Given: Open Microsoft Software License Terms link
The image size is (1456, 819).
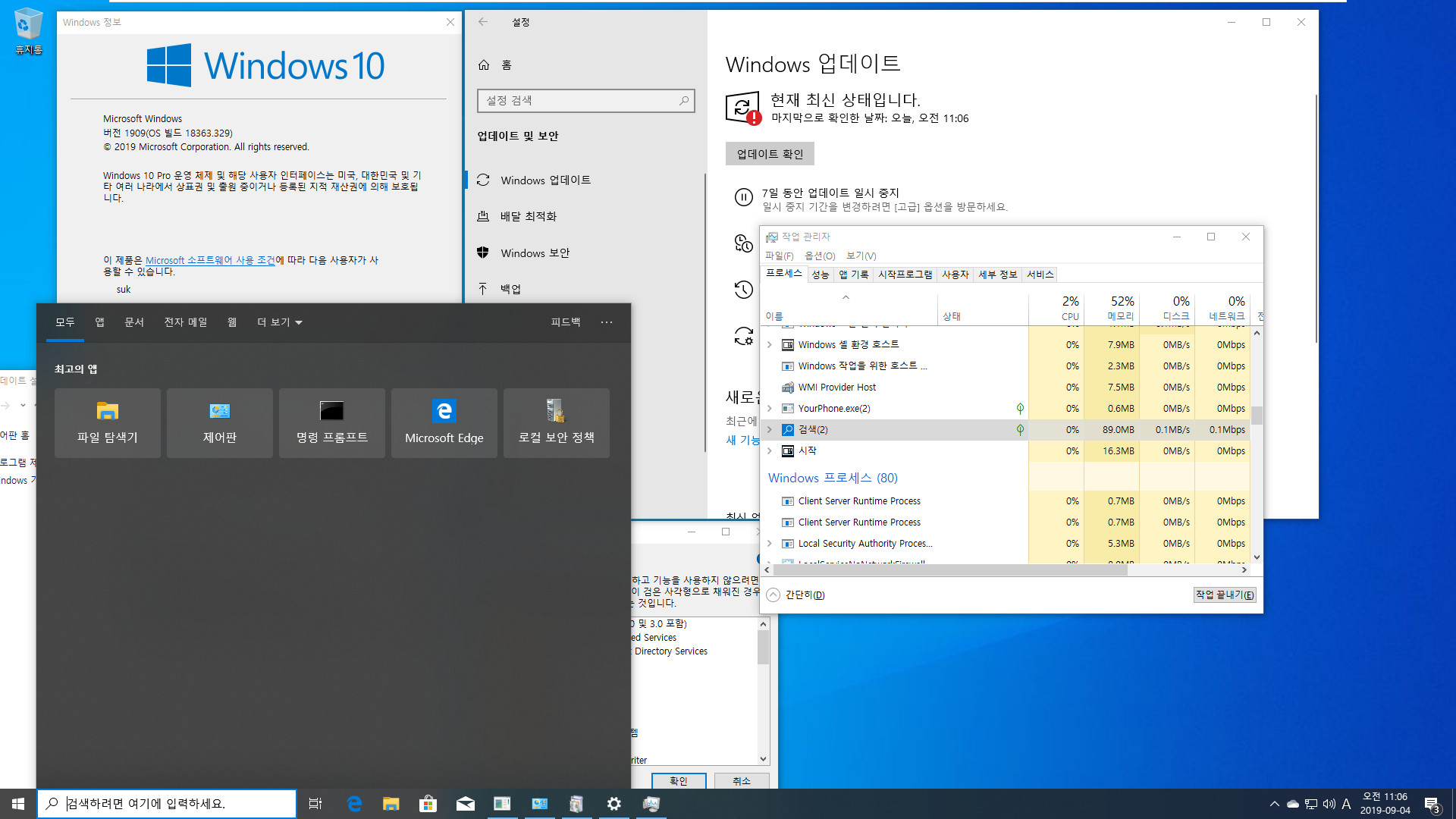Looking at the screenshot, I should click(x=210, y=260).
